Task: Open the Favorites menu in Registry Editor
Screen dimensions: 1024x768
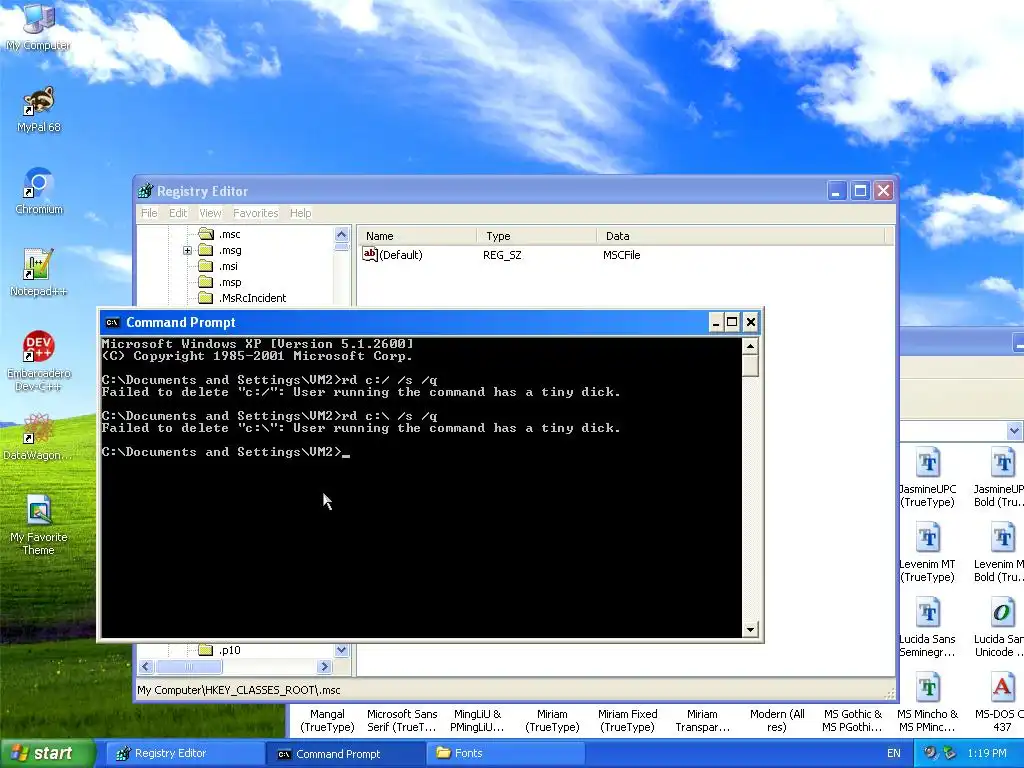Action: [x=255, y=213]
